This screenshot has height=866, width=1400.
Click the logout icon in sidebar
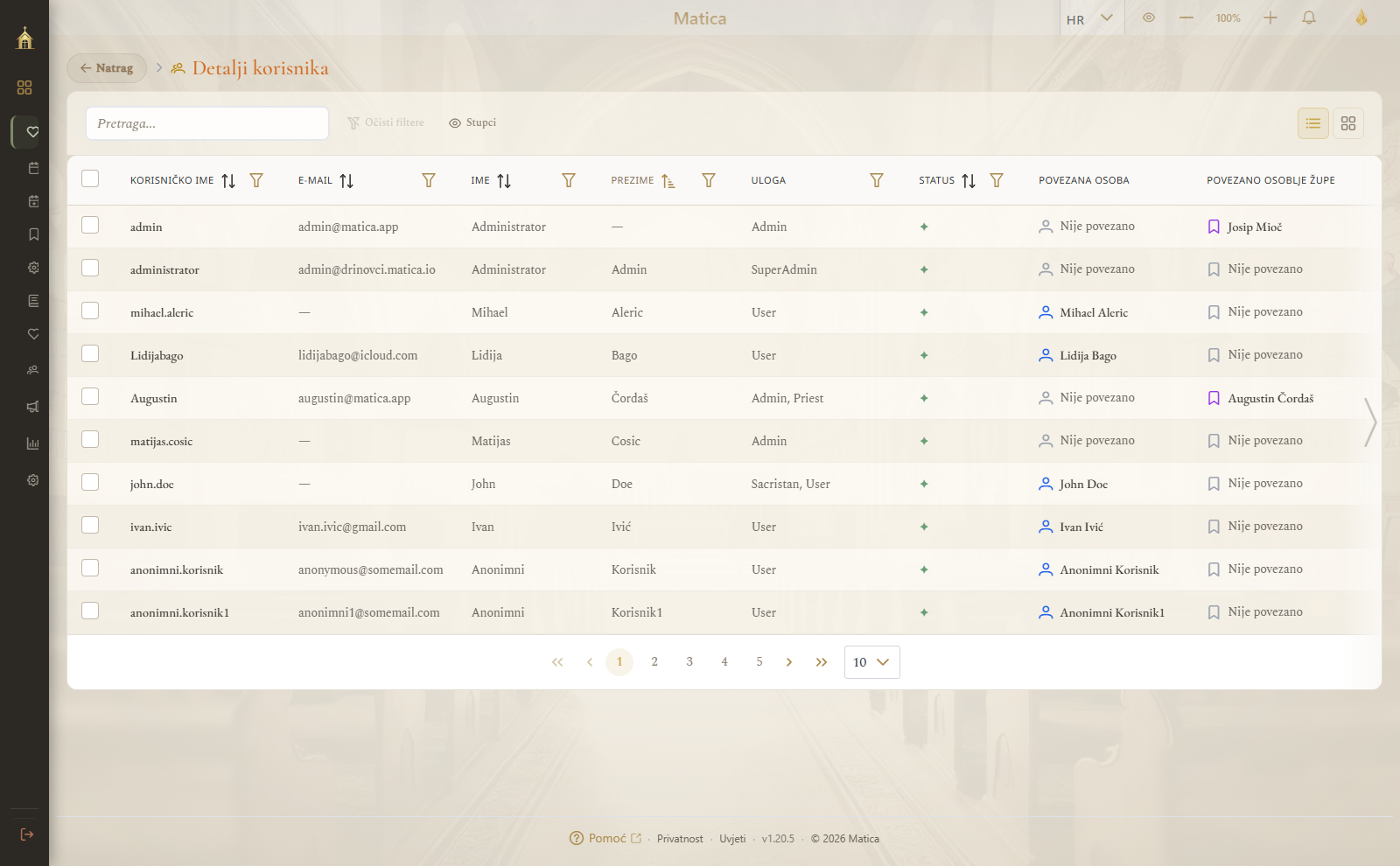tap(26, 835)
